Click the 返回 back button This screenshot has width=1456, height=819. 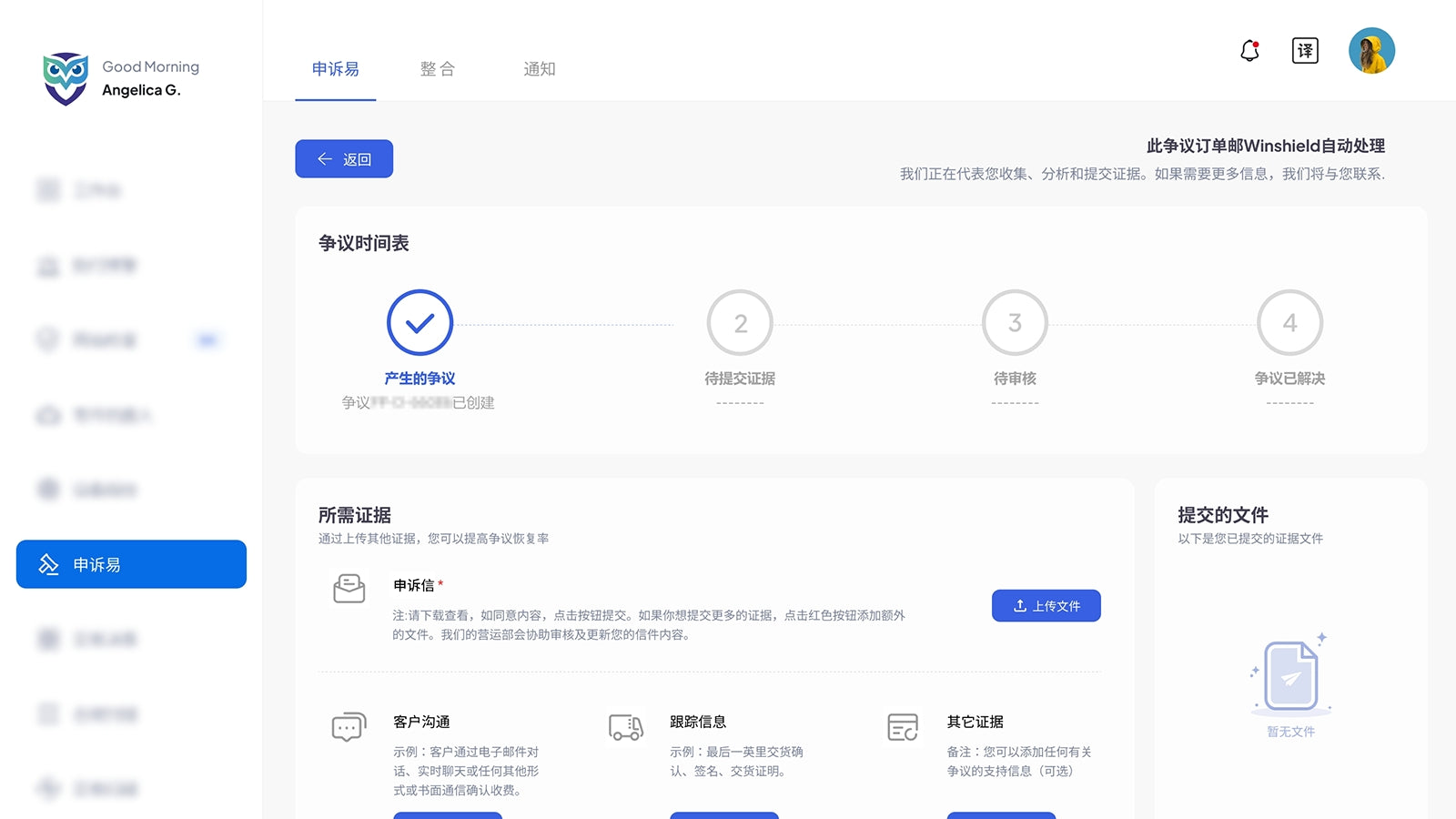344,159
